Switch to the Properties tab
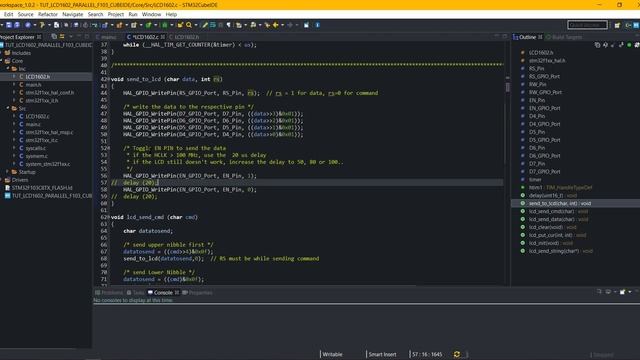This screenshot has height=360, width=640. 198,293
